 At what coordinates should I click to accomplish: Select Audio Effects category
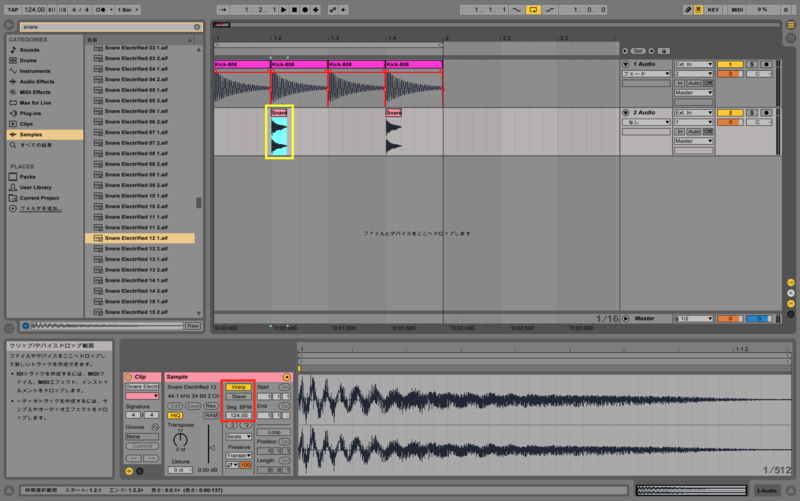(37, 82)
